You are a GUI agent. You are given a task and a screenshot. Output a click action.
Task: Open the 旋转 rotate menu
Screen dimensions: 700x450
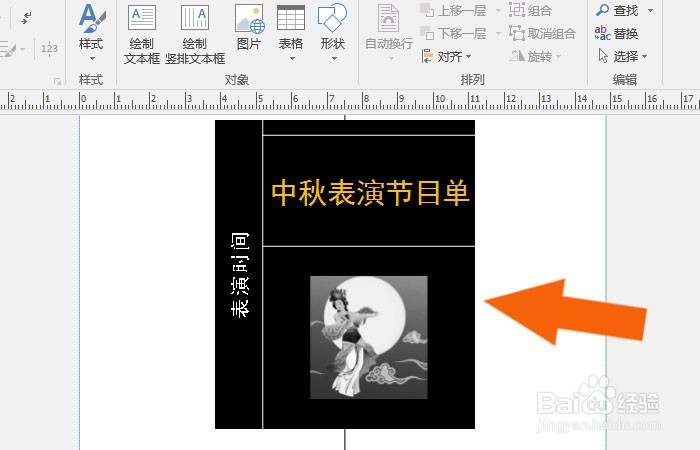(535, 57)
